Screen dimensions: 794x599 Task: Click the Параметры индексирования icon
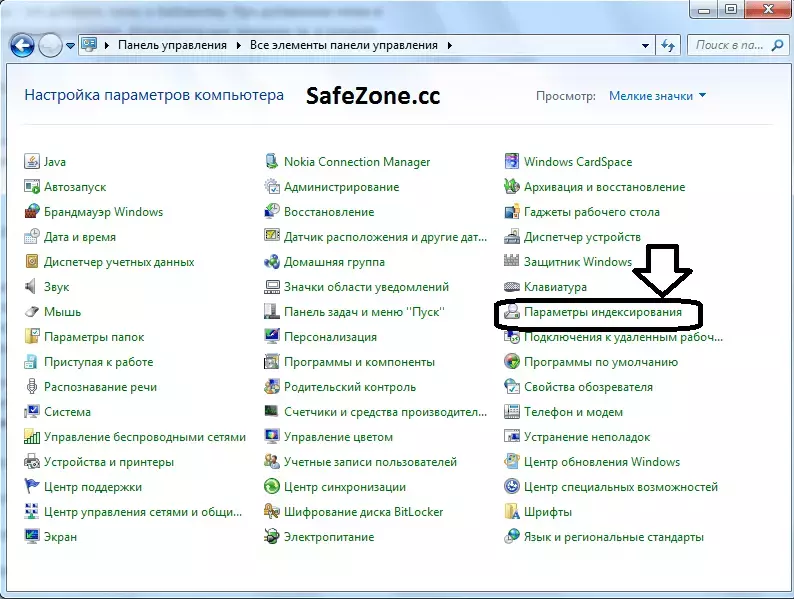click(512, 311)
